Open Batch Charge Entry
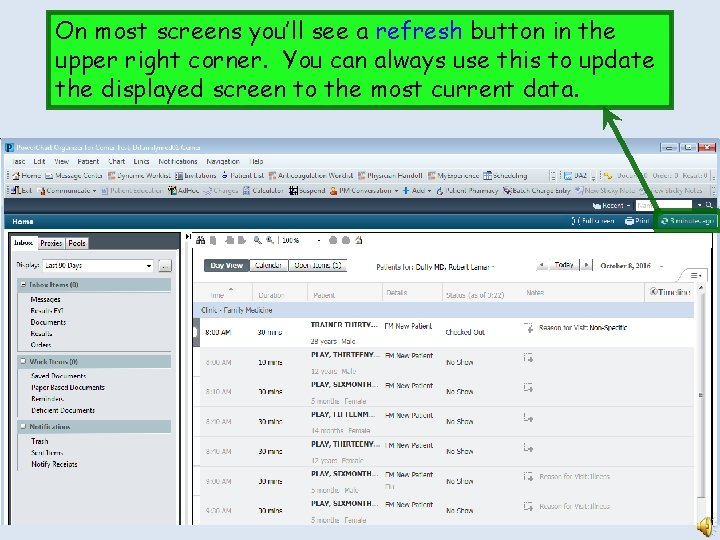 pos(536,190)
